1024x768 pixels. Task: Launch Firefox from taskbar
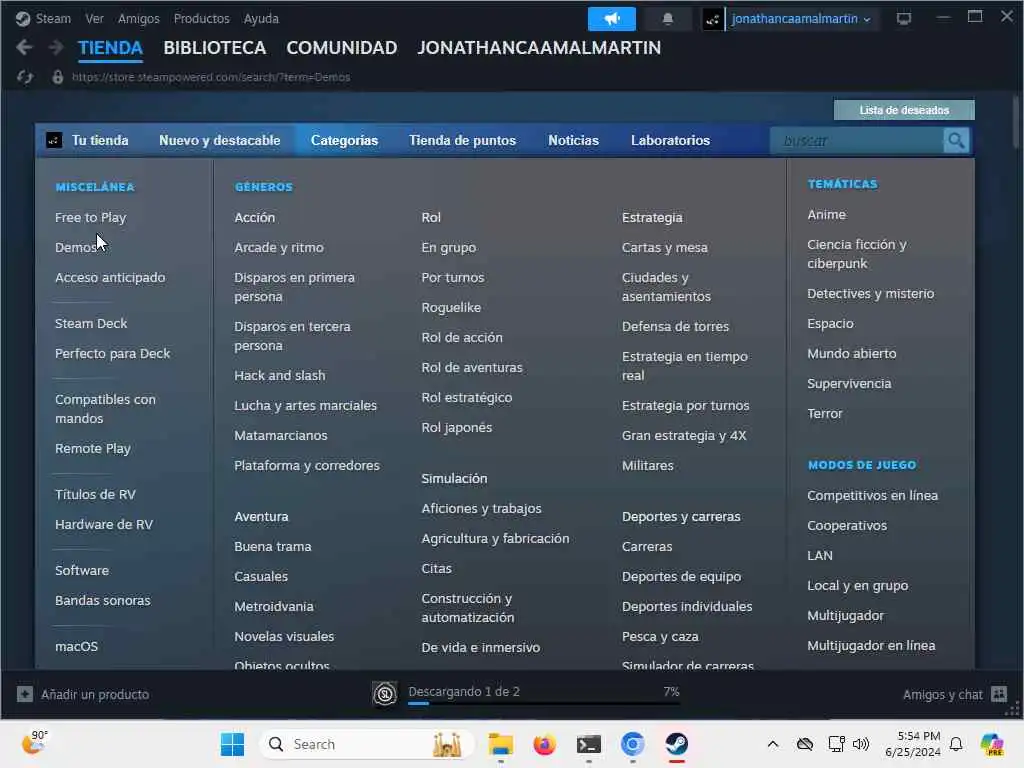point(544,744)
